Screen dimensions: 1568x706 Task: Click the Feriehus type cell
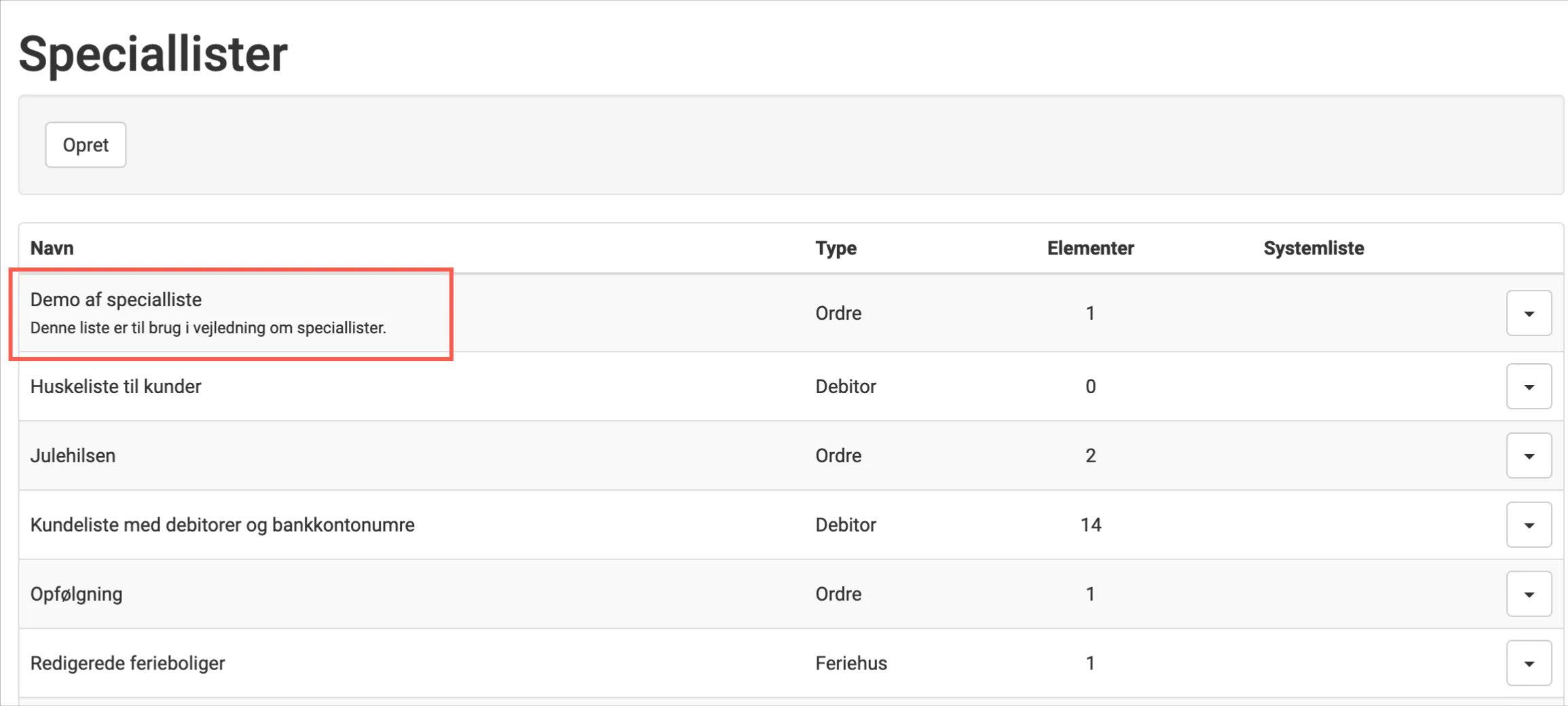click(851, 663)
